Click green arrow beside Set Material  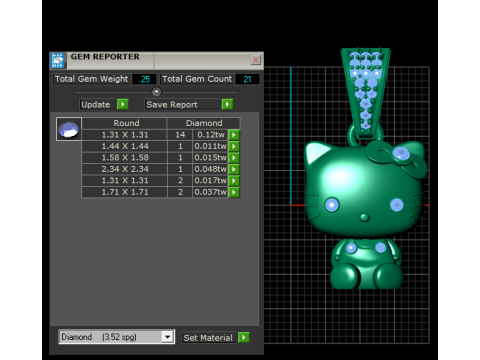tap(244, 338)
